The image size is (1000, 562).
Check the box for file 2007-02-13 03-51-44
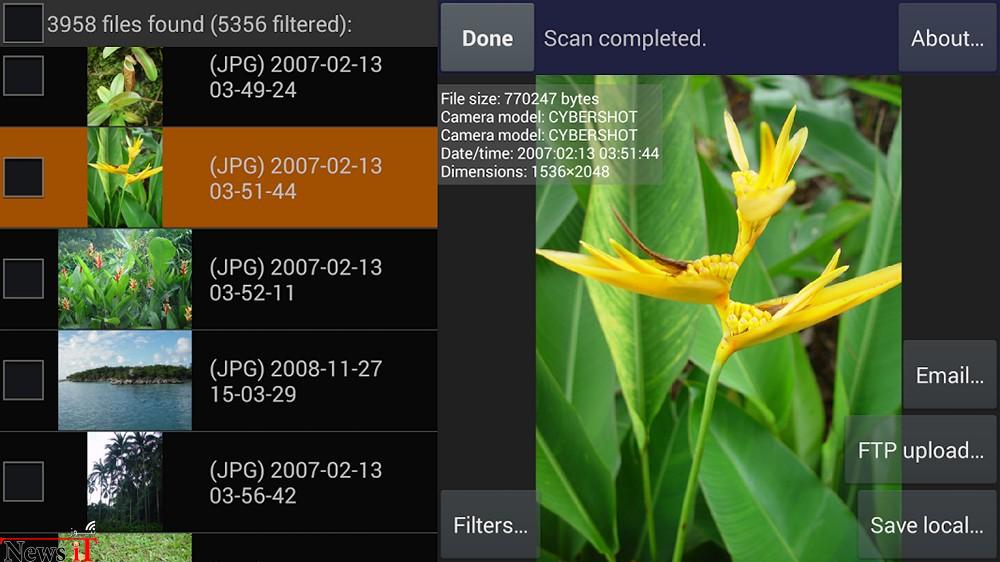pyautogui.click(x=23, y=177)
